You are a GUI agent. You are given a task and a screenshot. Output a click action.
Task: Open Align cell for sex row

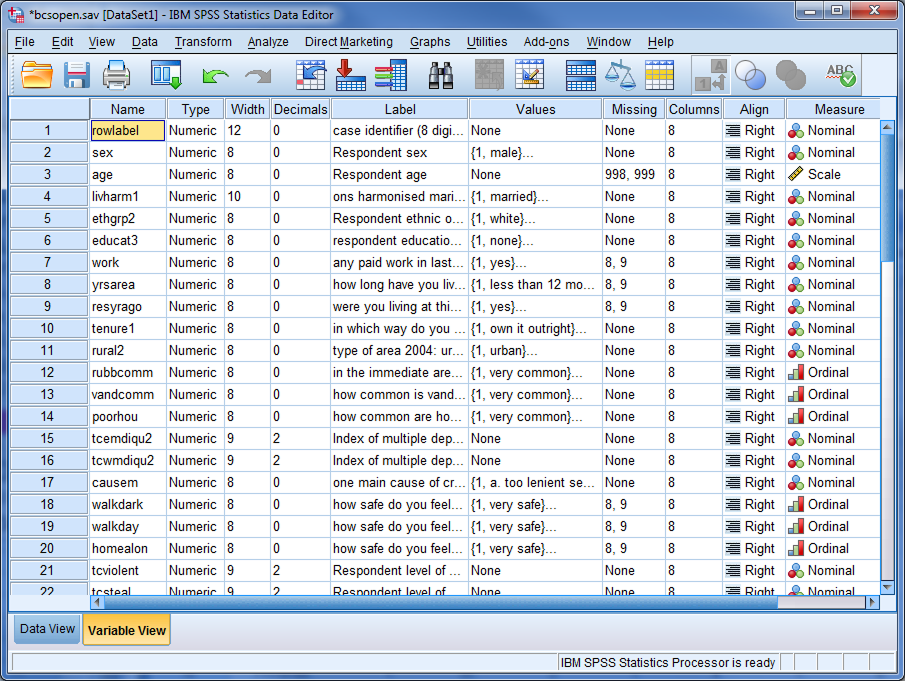754,152
